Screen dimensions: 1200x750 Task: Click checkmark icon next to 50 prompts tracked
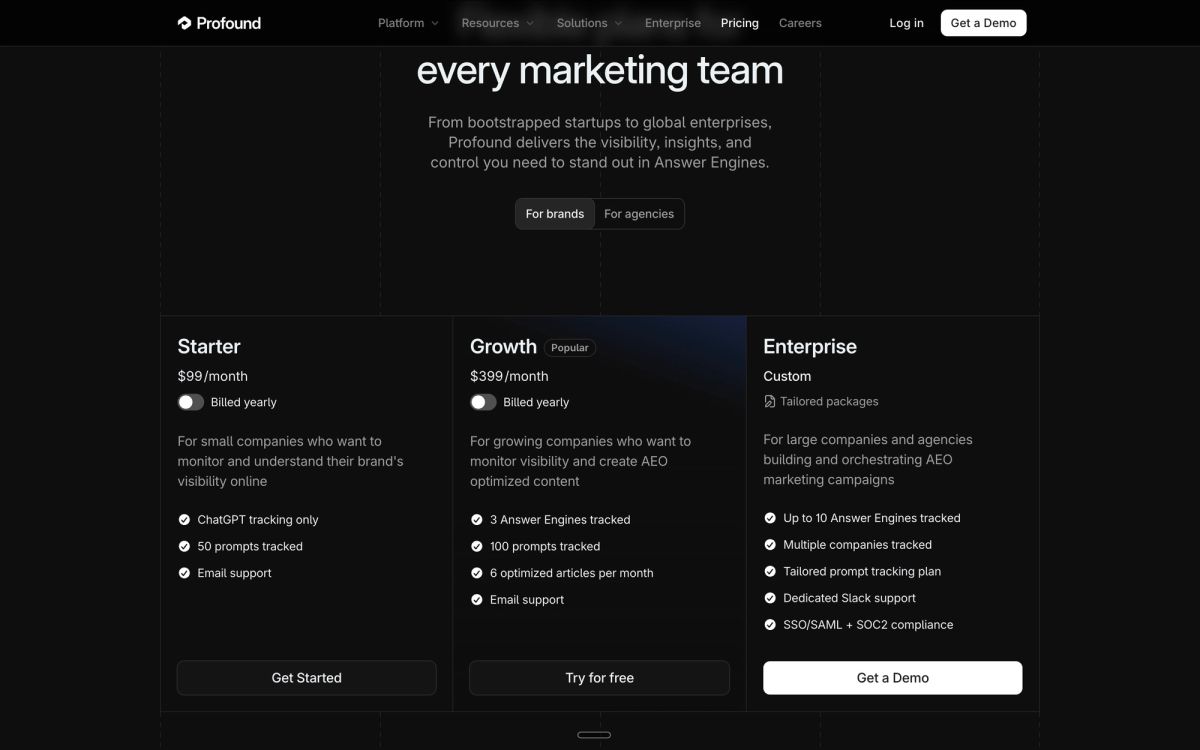pos(184,547)
